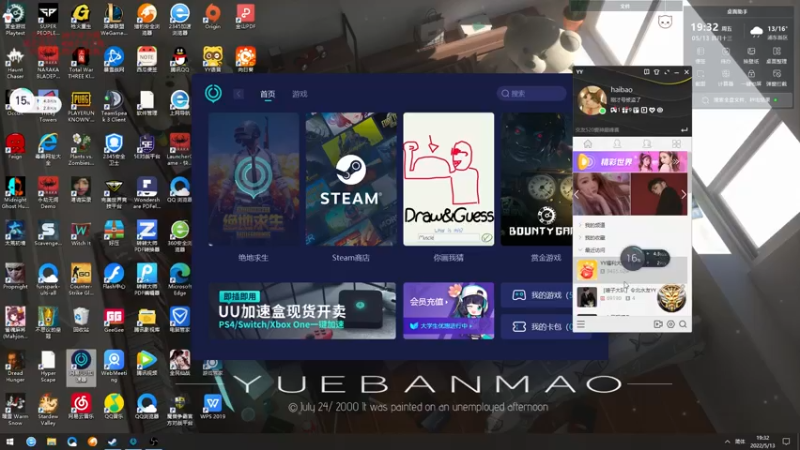This screenshot has height=450, width=800.
Task: Select the Total War THREE KINGDOMS shortcut
Action: click(x=81, y=63)
